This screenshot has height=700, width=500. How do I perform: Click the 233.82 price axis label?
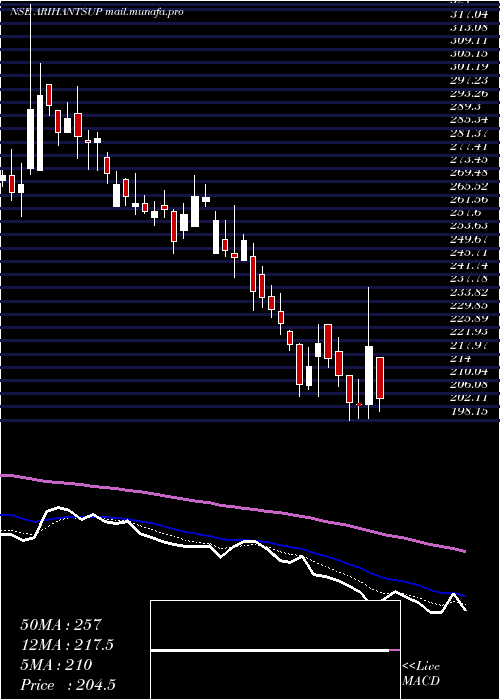pos(469,292)
